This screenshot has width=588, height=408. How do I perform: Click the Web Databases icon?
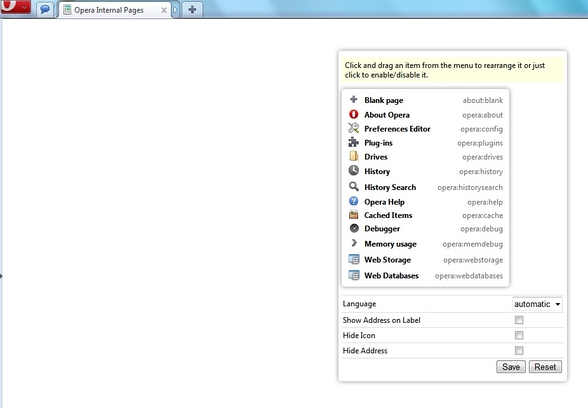click(x=353, y=275)
